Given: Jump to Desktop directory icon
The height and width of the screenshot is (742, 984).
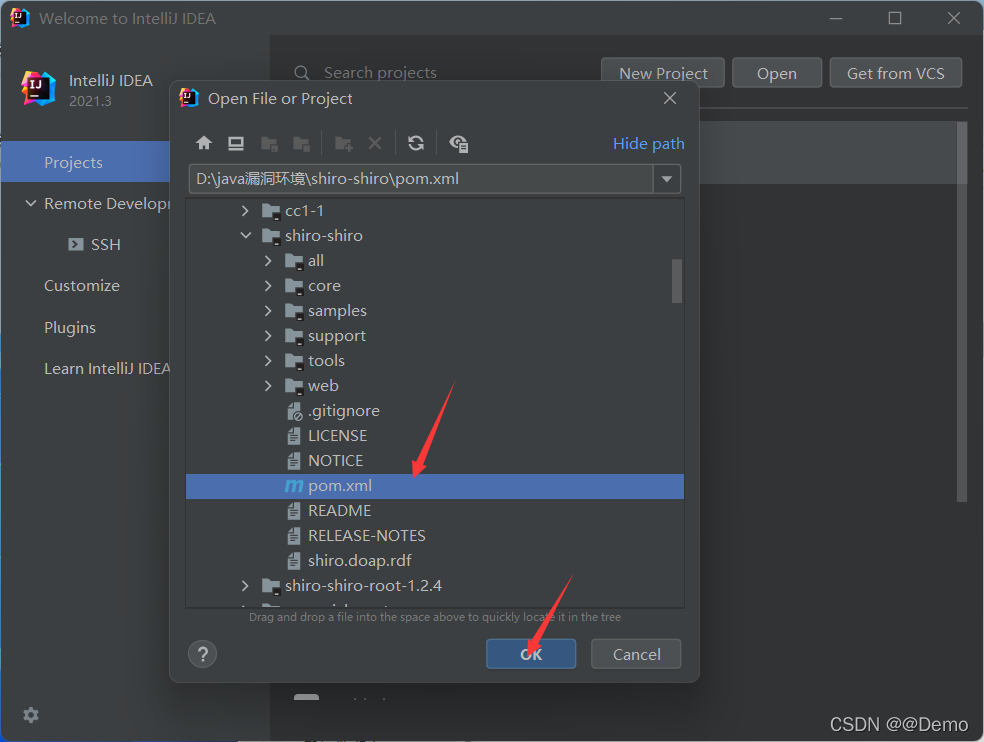Looking at the screenshot, I should click(236, 143).
